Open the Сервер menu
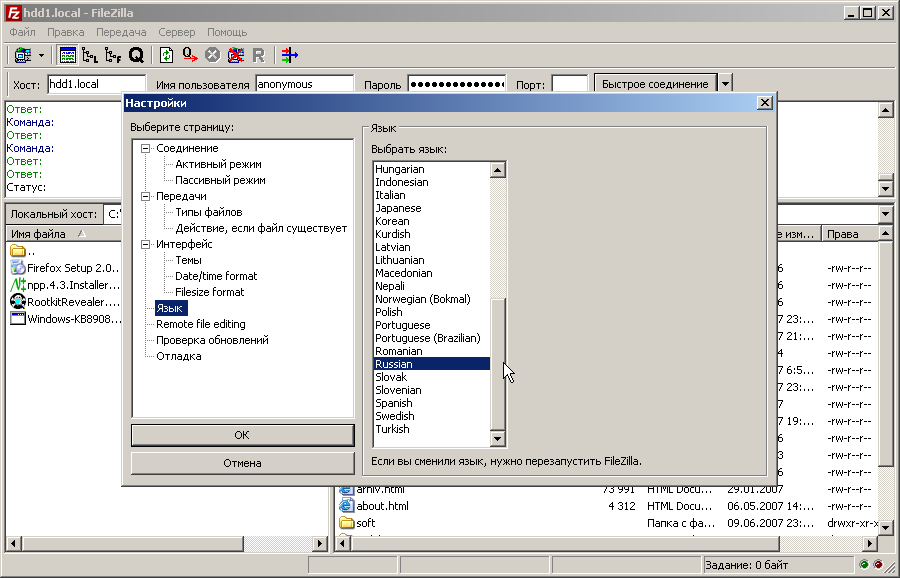Screen dimensions: 900x578 (x=177, y=32)
